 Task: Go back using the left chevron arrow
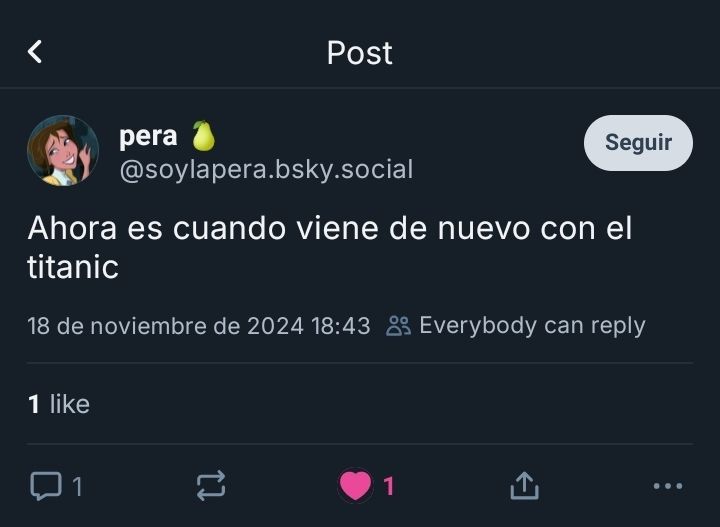tap(35, 51)
